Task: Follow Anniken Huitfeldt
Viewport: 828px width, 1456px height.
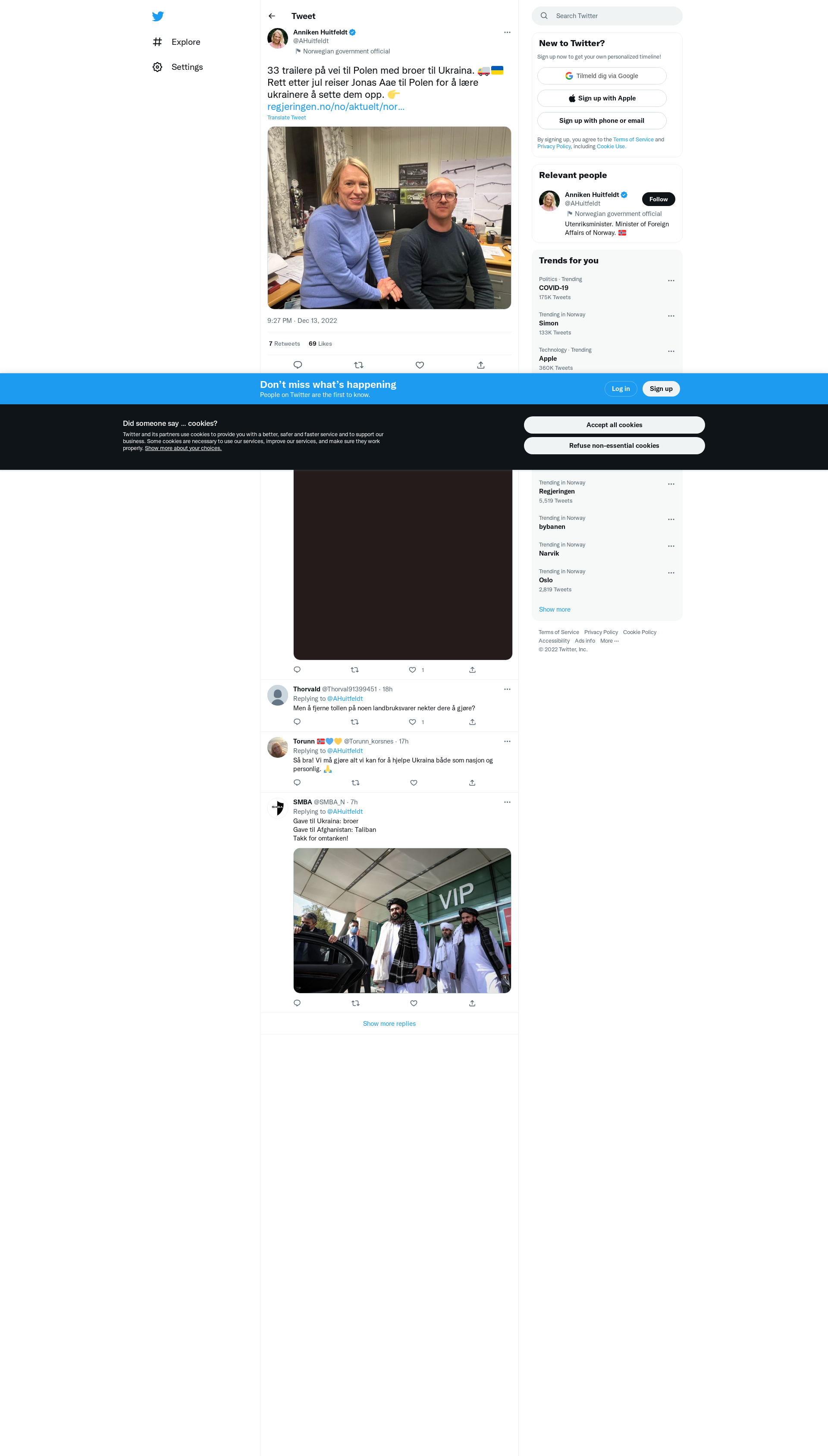Action: click(x=659, y=199)
